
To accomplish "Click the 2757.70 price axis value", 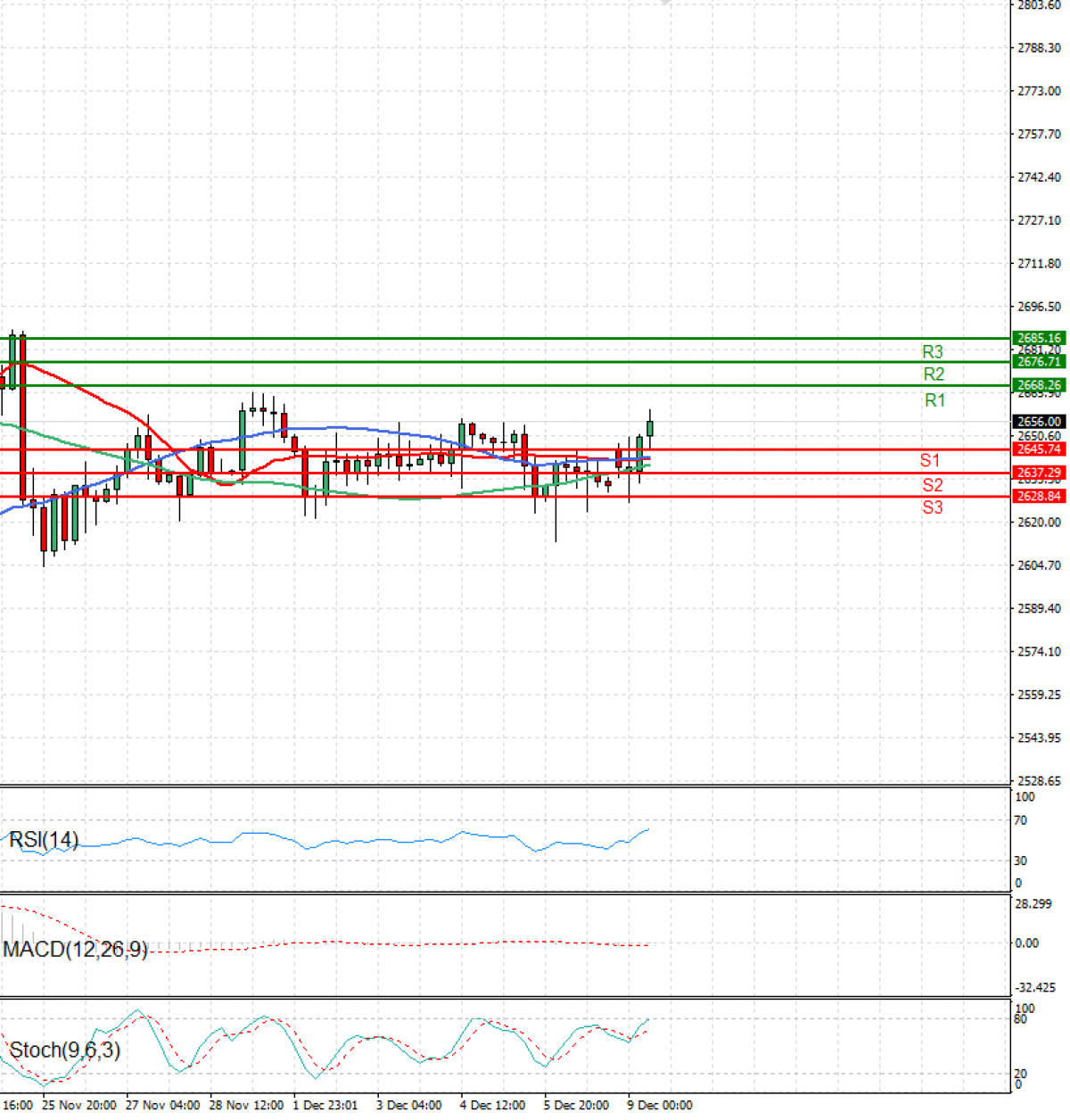I will [1039, 135].
